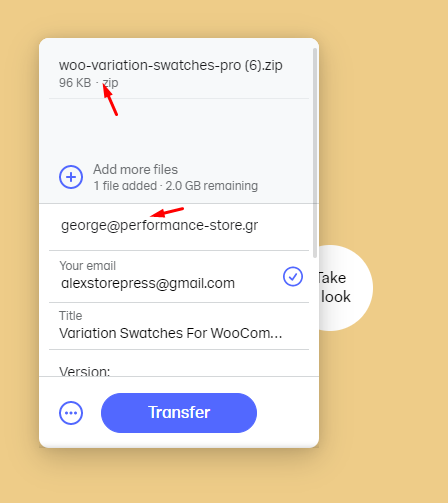Viewport: 448px width, 503px height.
Task: Start upload with the Transfer button
Action: tap(179, 413)
